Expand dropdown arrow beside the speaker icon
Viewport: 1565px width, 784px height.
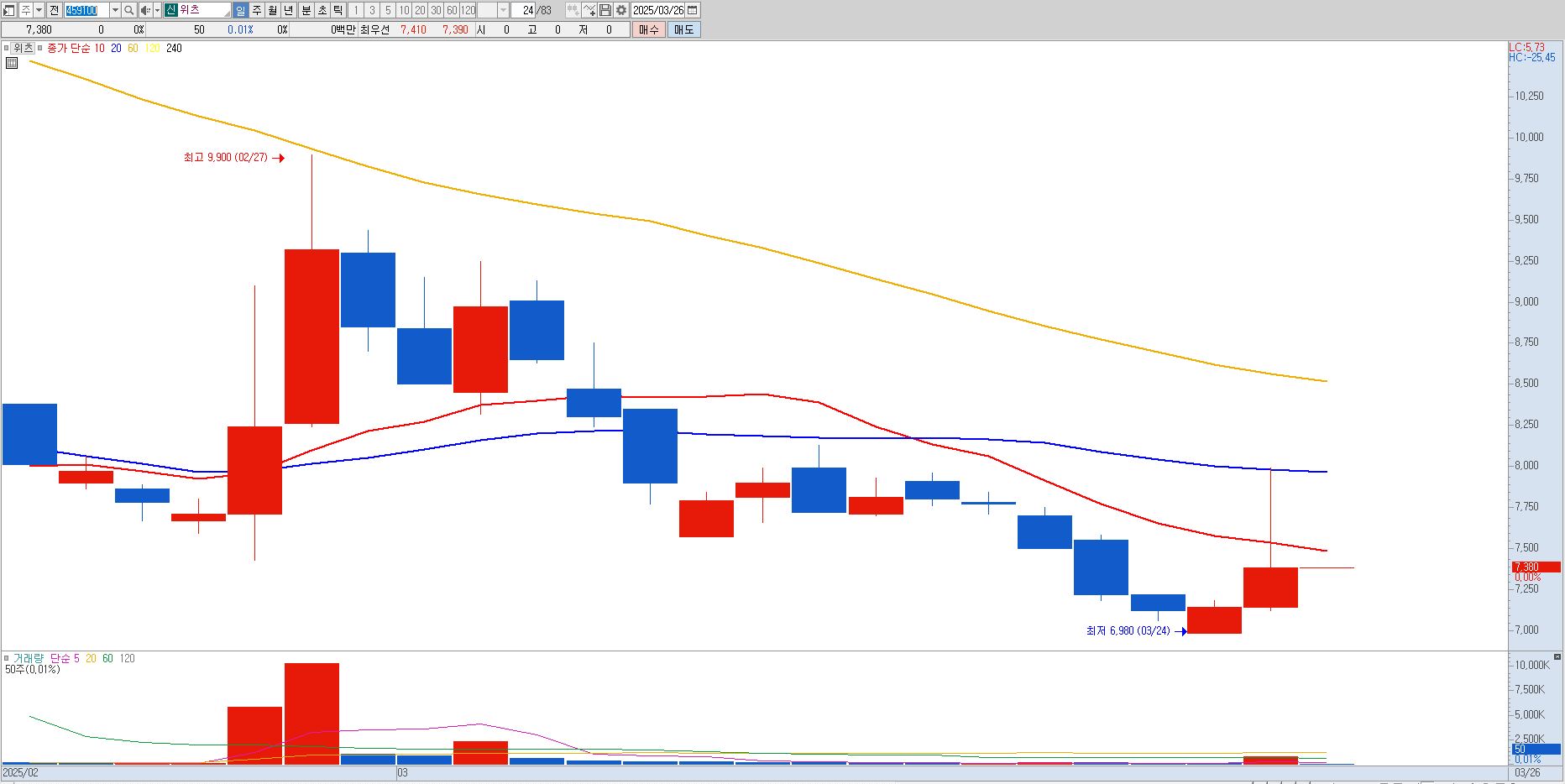pyautogui.click(x=157, y=10)
